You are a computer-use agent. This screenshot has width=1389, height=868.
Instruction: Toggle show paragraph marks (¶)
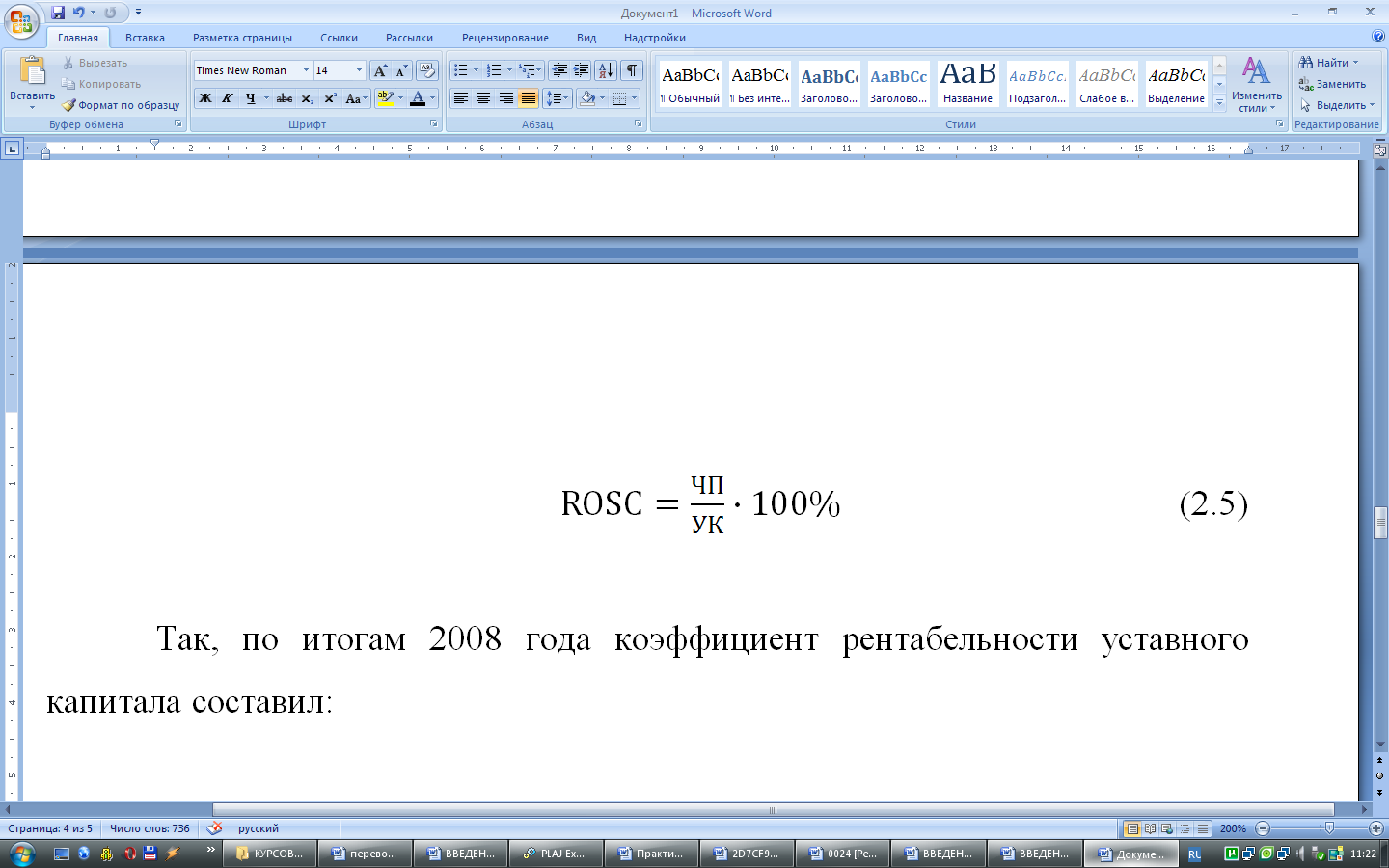(632, 70)
